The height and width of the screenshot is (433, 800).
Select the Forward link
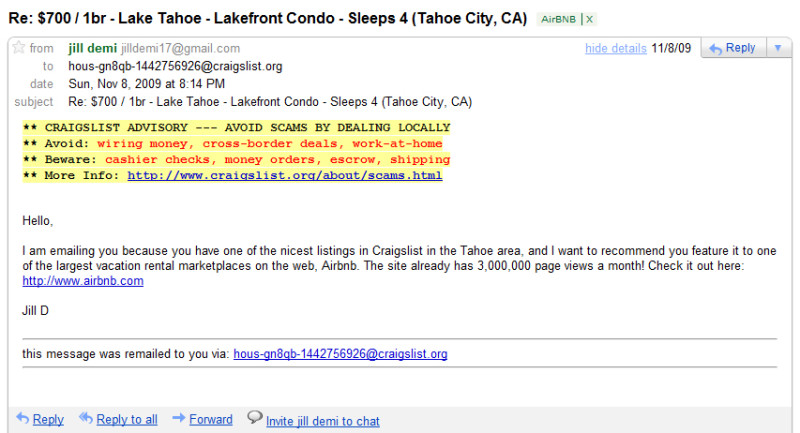point(211,420)
